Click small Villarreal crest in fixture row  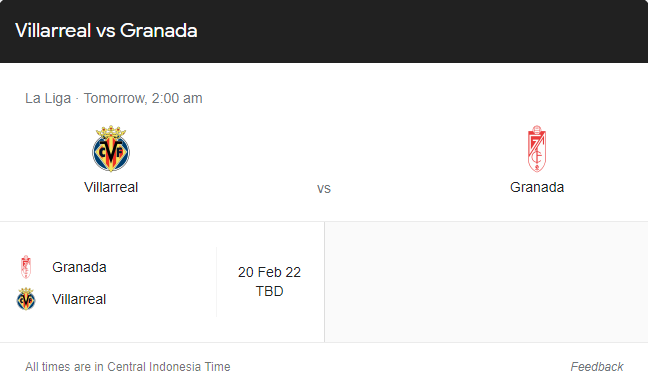tap(26, 299)
